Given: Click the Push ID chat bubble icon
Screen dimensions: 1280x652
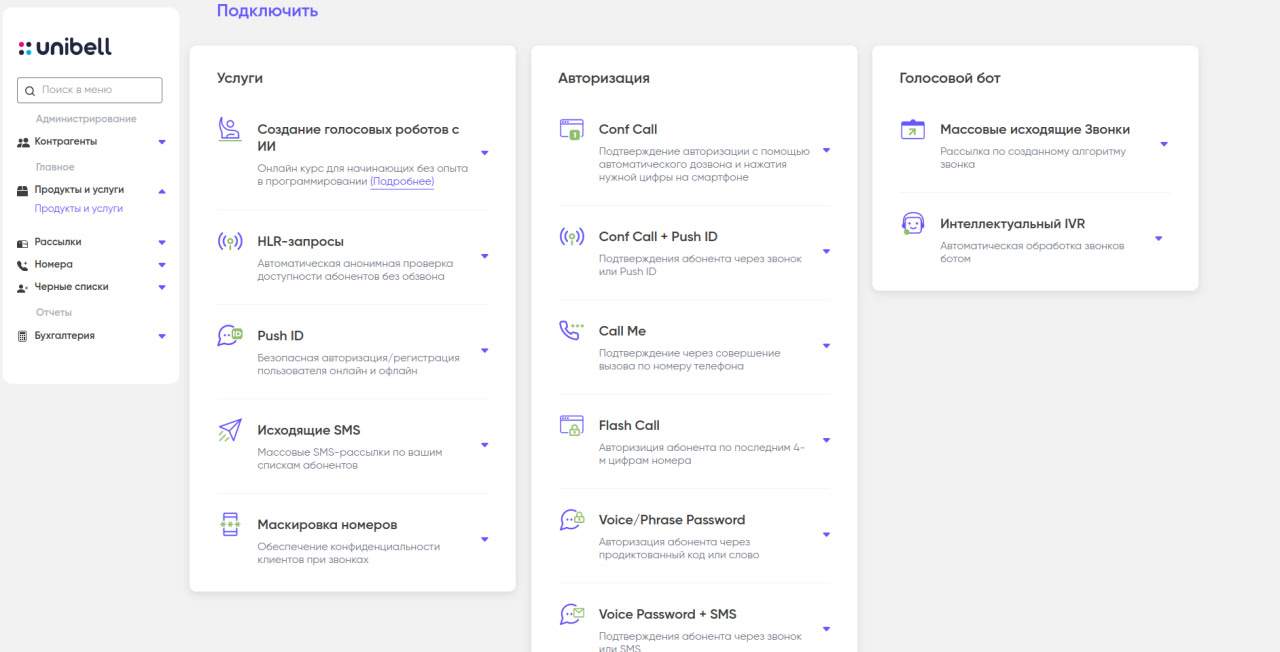Looking at the screenshot, I should click(230, 336).
